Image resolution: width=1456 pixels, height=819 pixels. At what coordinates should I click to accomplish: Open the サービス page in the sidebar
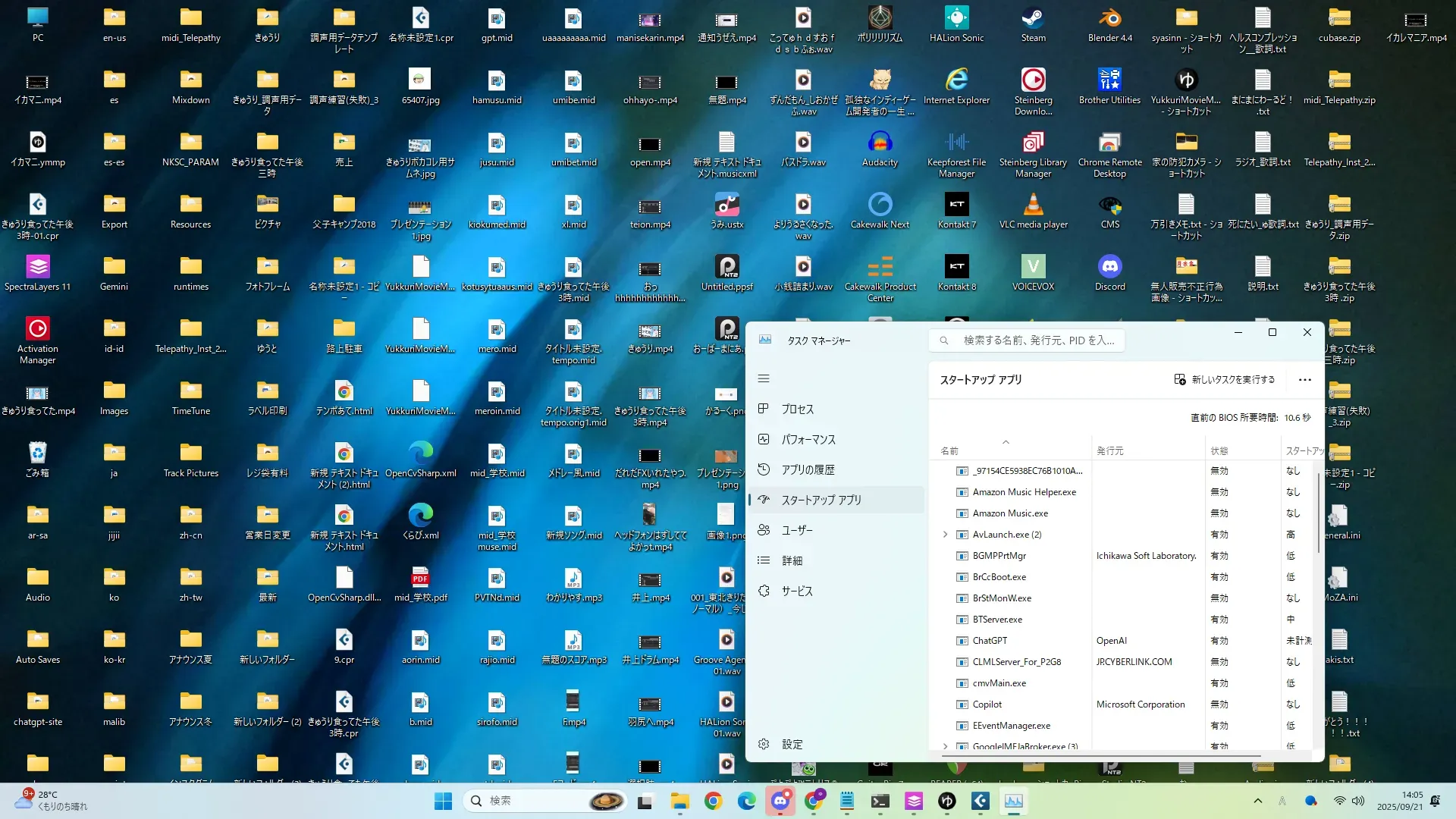[x=796, y=591]
